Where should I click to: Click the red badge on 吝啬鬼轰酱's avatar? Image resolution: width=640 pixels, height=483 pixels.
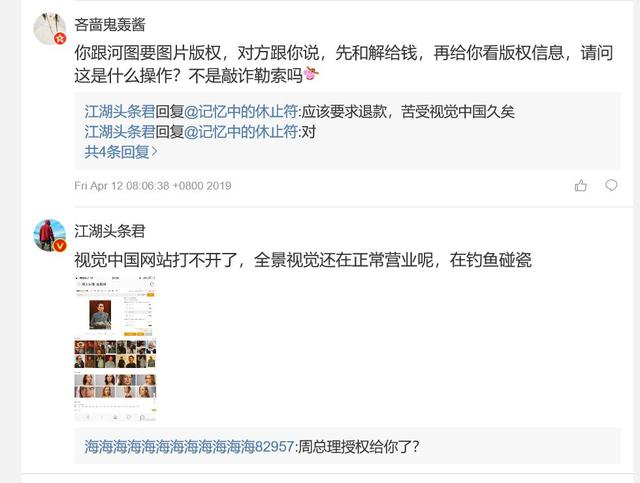(x=60, y=39)
